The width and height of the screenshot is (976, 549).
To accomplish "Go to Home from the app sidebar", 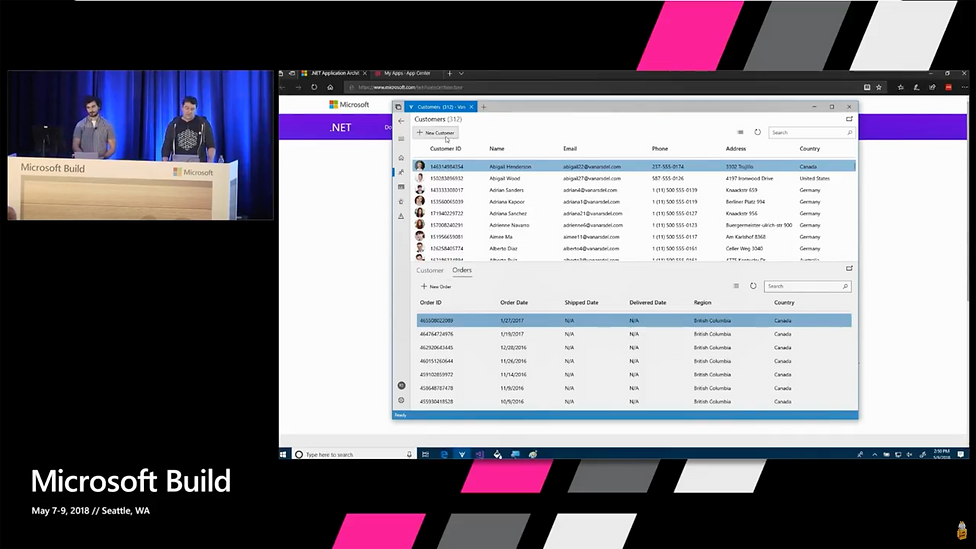I will (x=401, y=157).
